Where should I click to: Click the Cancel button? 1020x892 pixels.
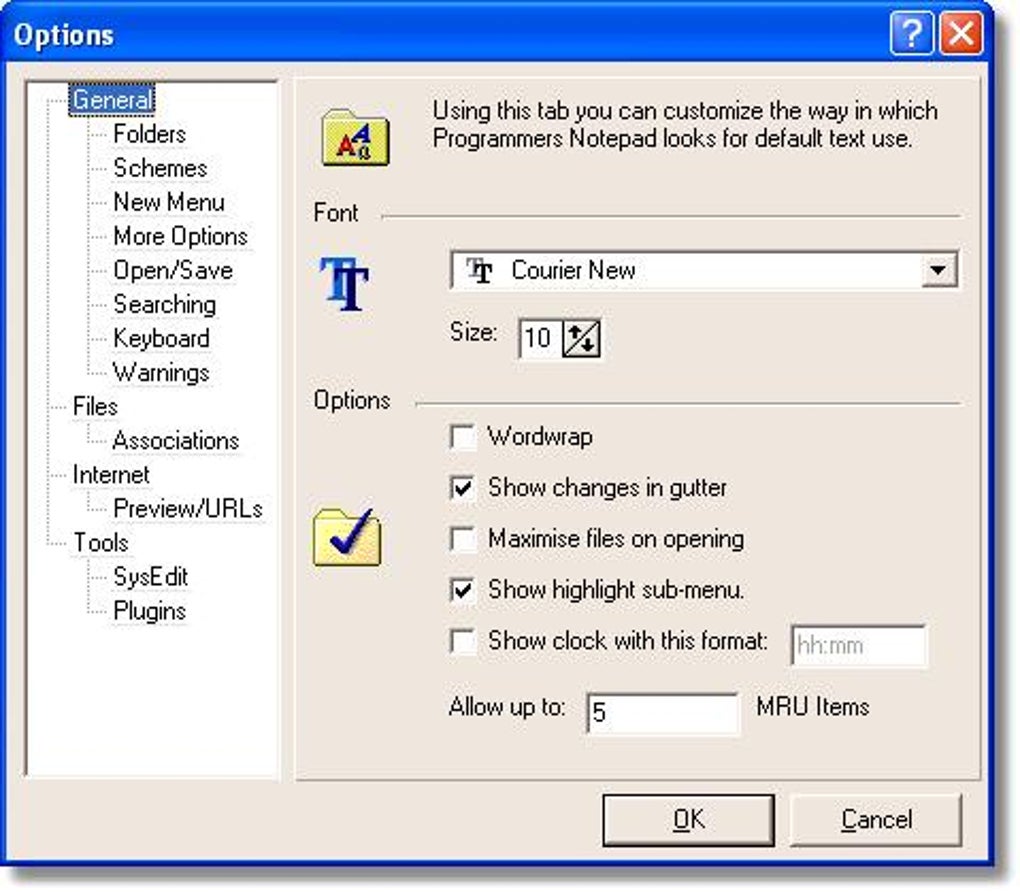(x=876, y=819)
